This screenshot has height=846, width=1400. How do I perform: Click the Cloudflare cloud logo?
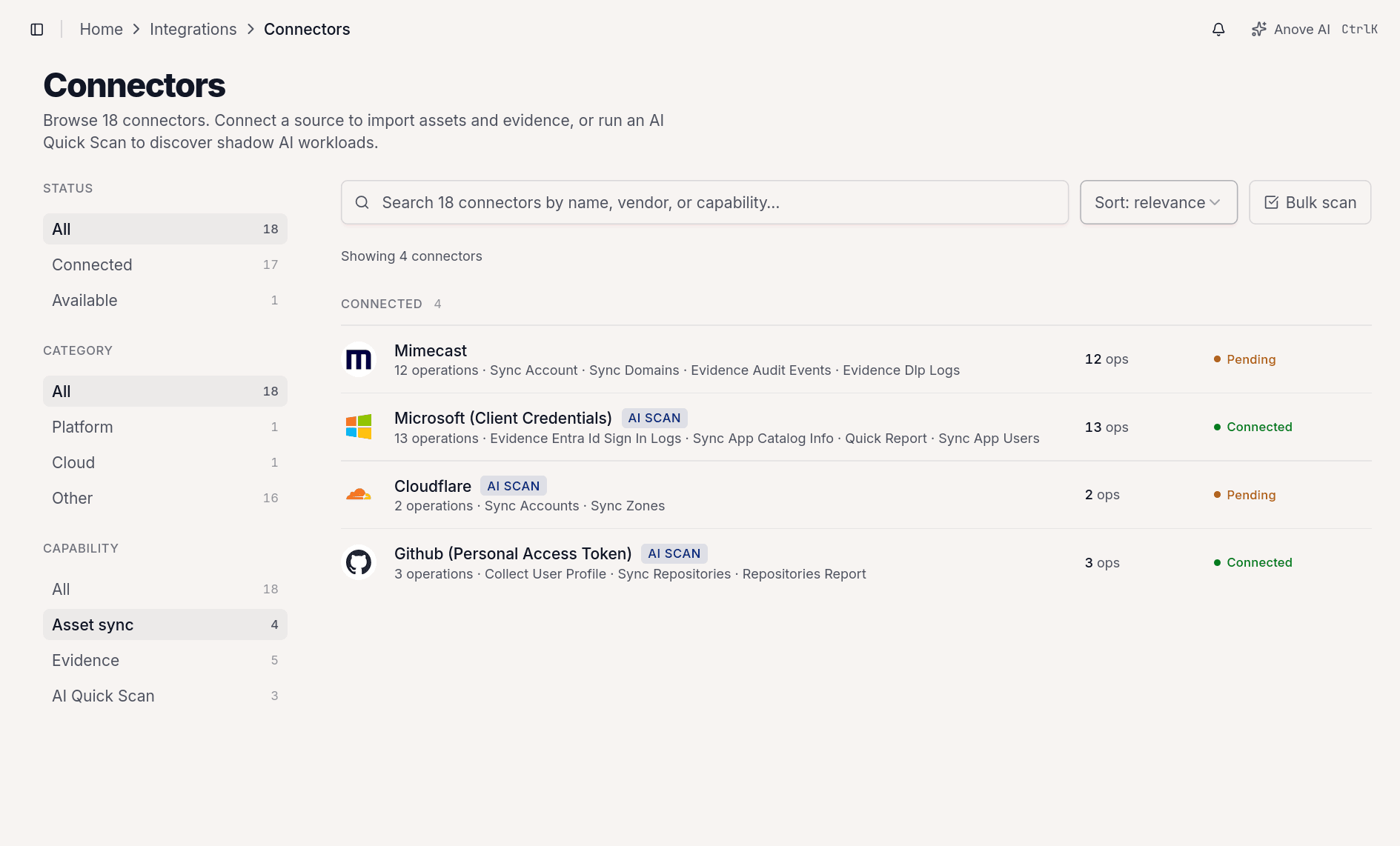359,495
